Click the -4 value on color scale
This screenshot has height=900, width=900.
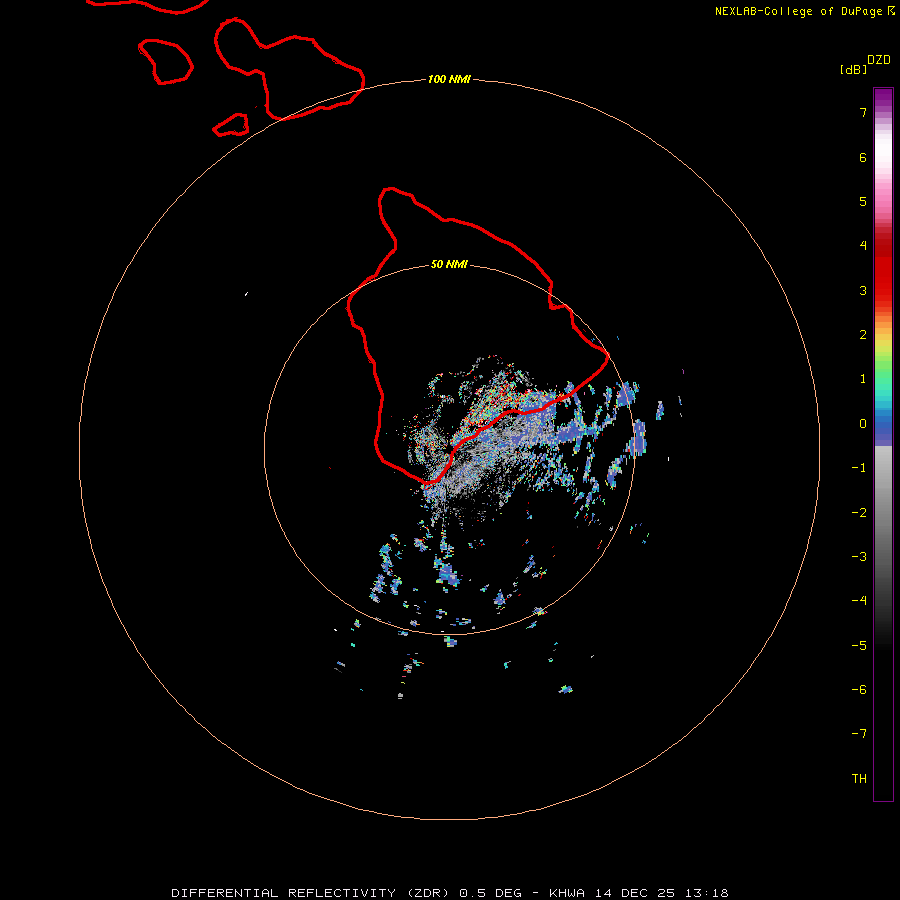click(859, 601)
